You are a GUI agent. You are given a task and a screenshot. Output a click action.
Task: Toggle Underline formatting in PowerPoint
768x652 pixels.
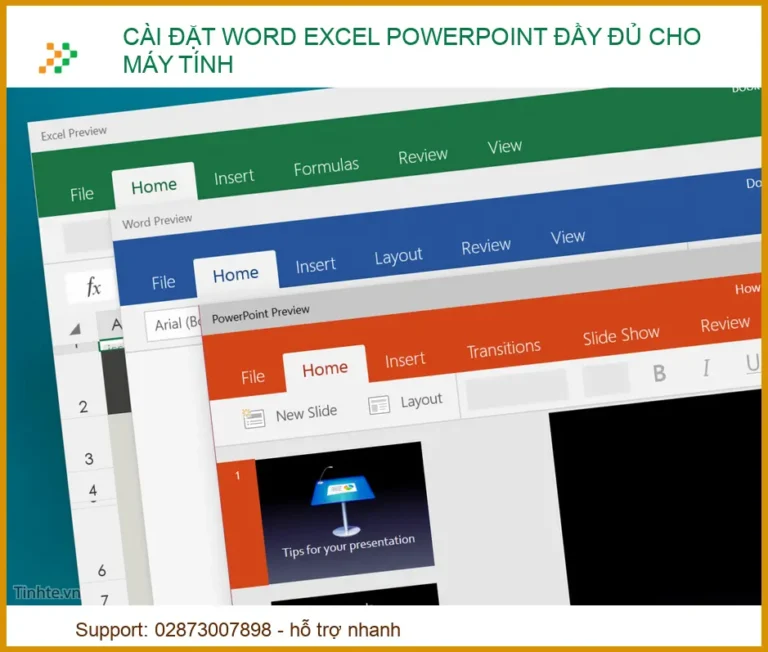(x=752, y=364)
